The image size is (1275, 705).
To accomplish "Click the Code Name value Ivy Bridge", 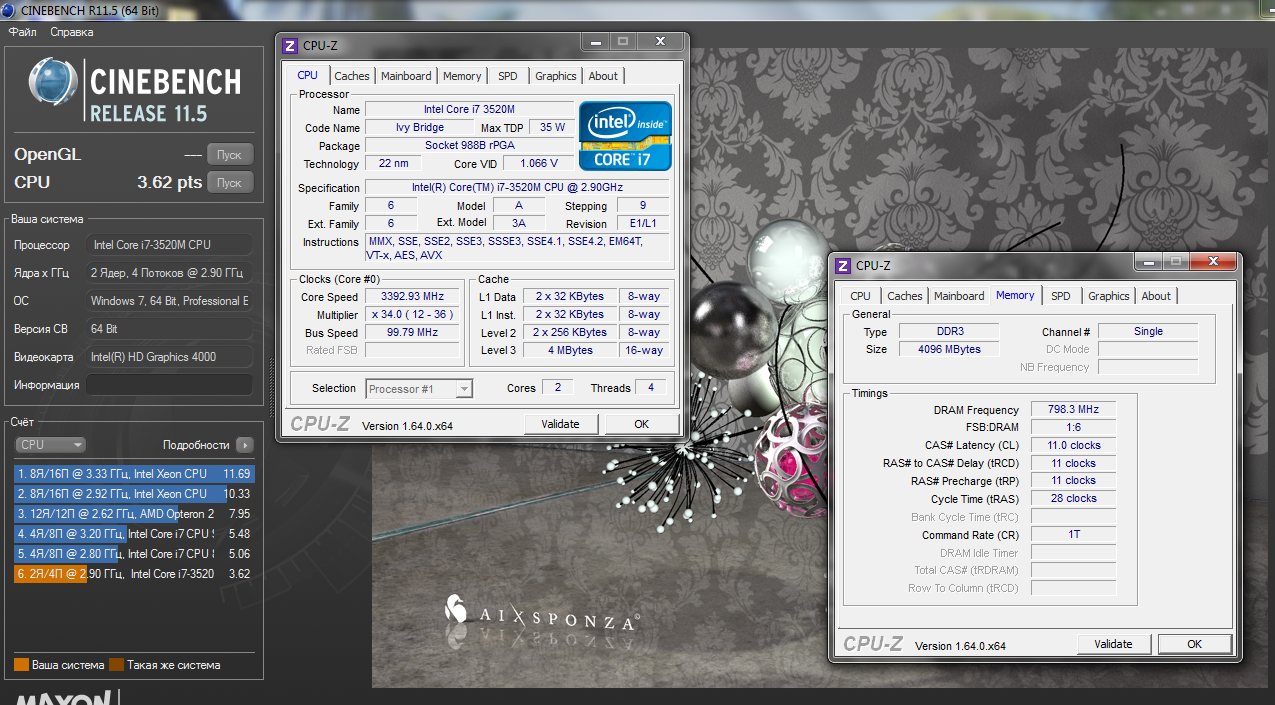I will tap(419, 128).
